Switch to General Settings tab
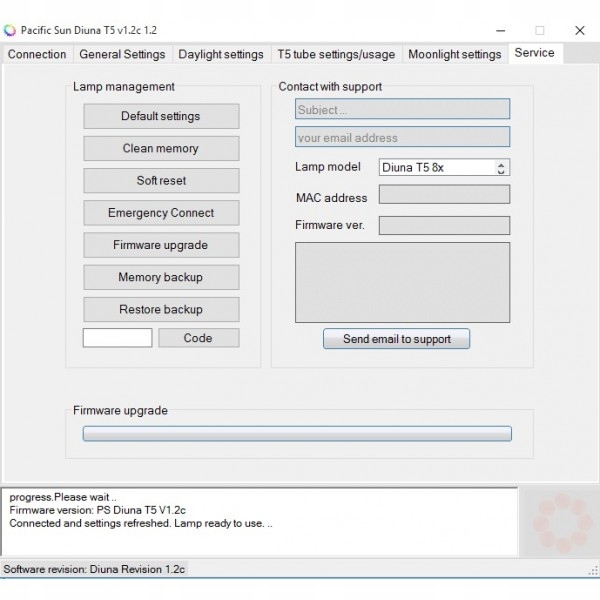The image size is (600, 600). (x=122, y=55)
